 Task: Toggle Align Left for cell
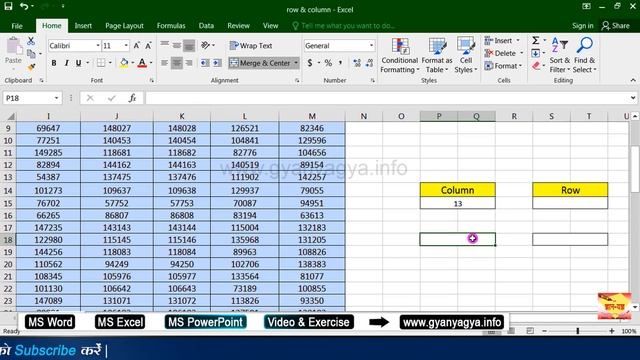tap(164, 63)
